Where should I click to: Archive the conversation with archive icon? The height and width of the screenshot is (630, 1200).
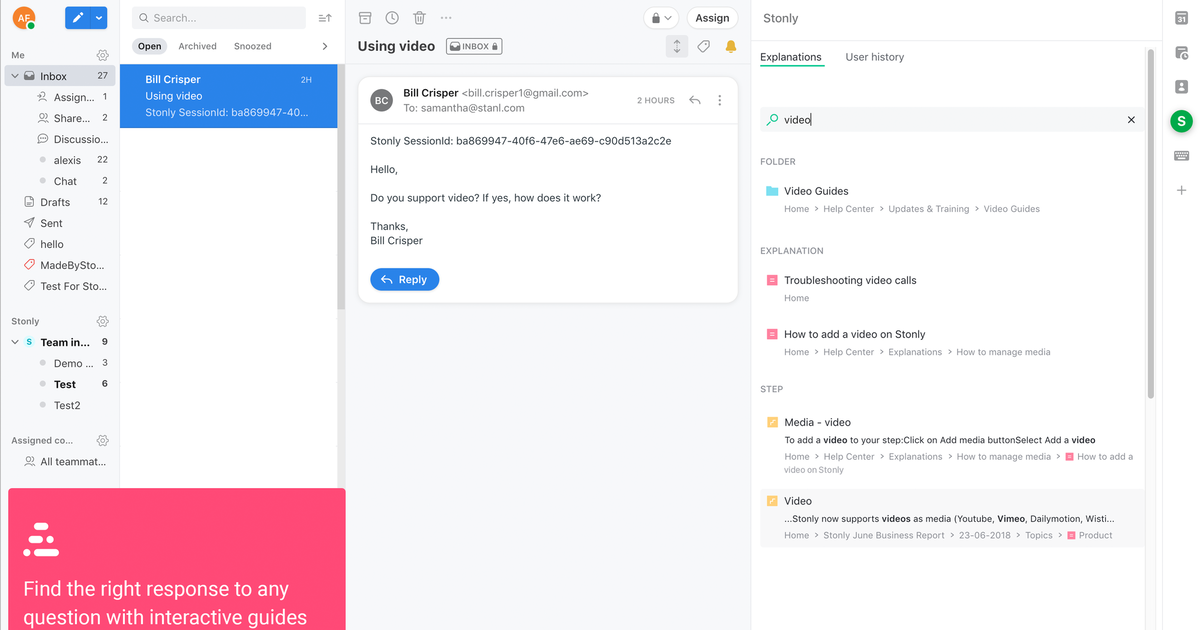365,18
